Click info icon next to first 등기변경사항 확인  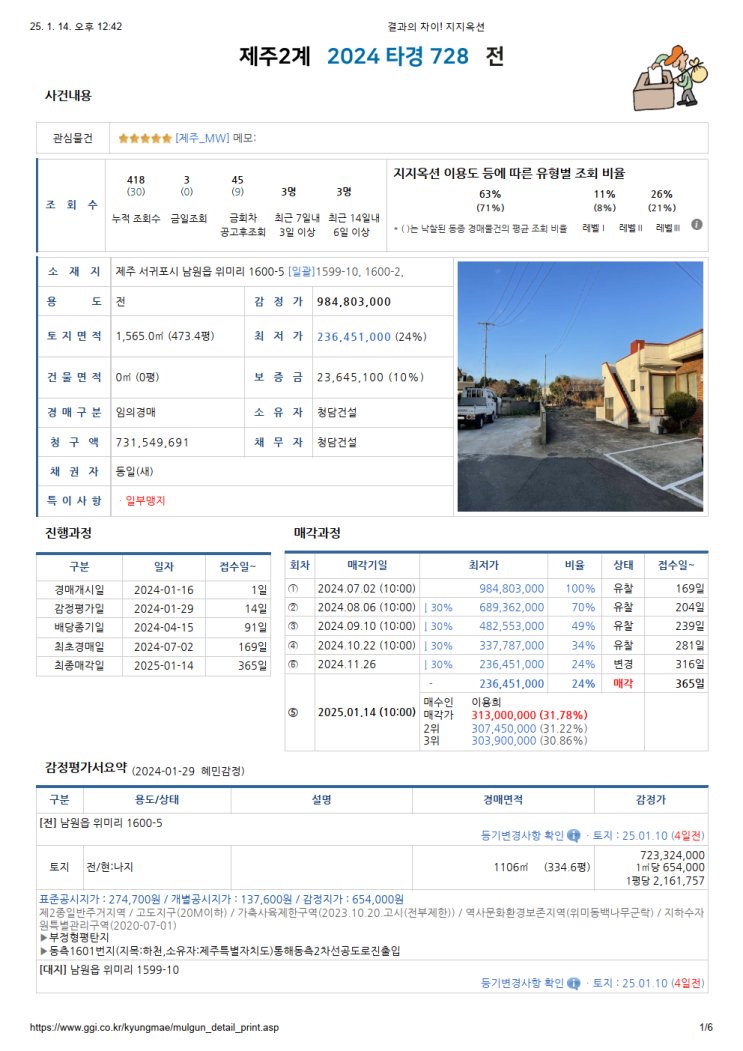coord(573,835)
